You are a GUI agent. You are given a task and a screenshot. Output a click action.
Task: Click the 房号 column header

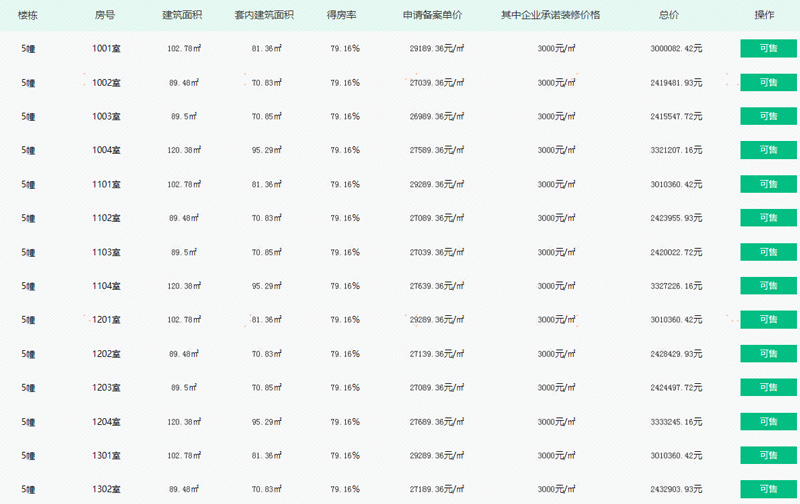click(105, 15)
